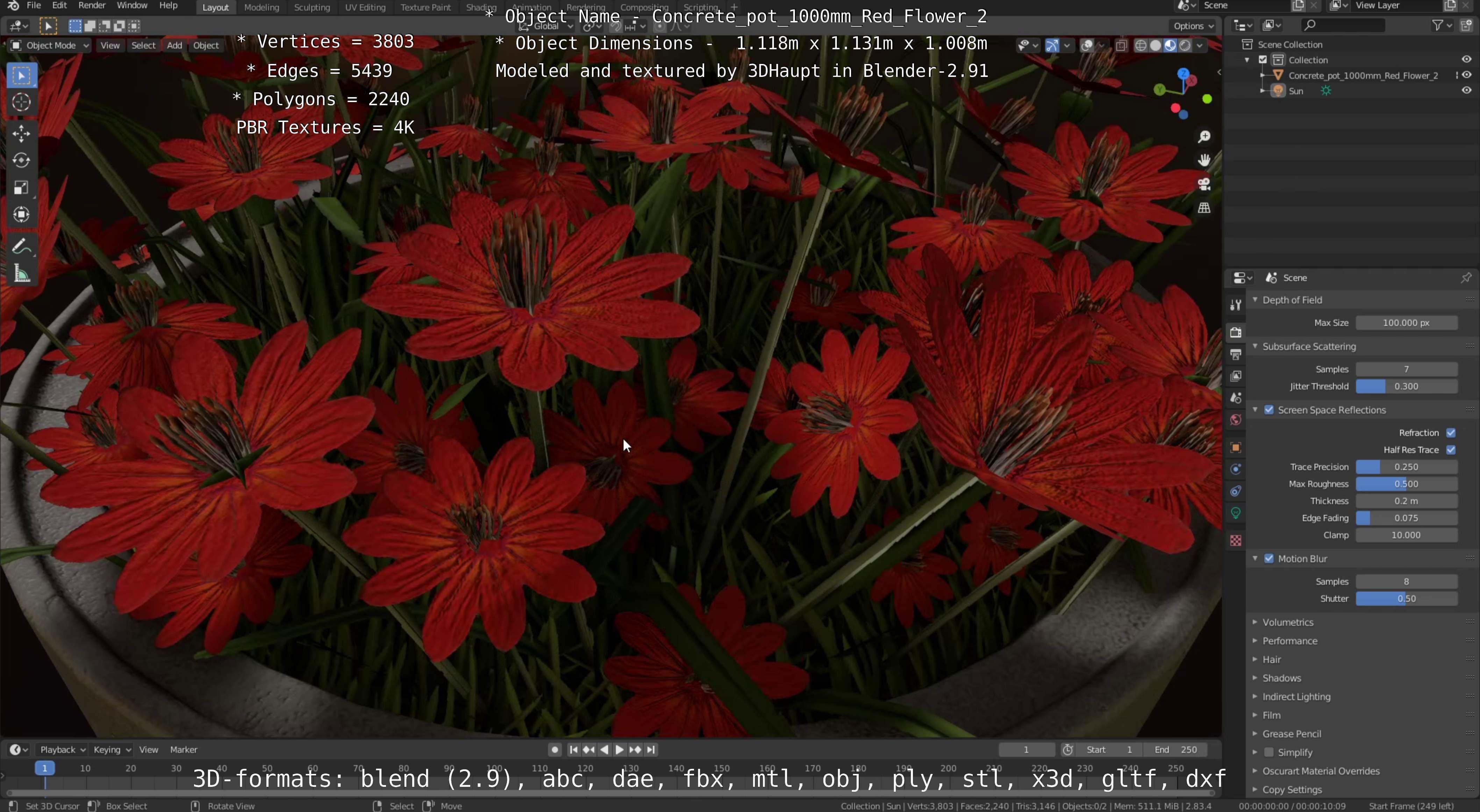Open the World properties tab icon
The width and height of the screenshot is (1480, 812).
[x=1235, y=420]
